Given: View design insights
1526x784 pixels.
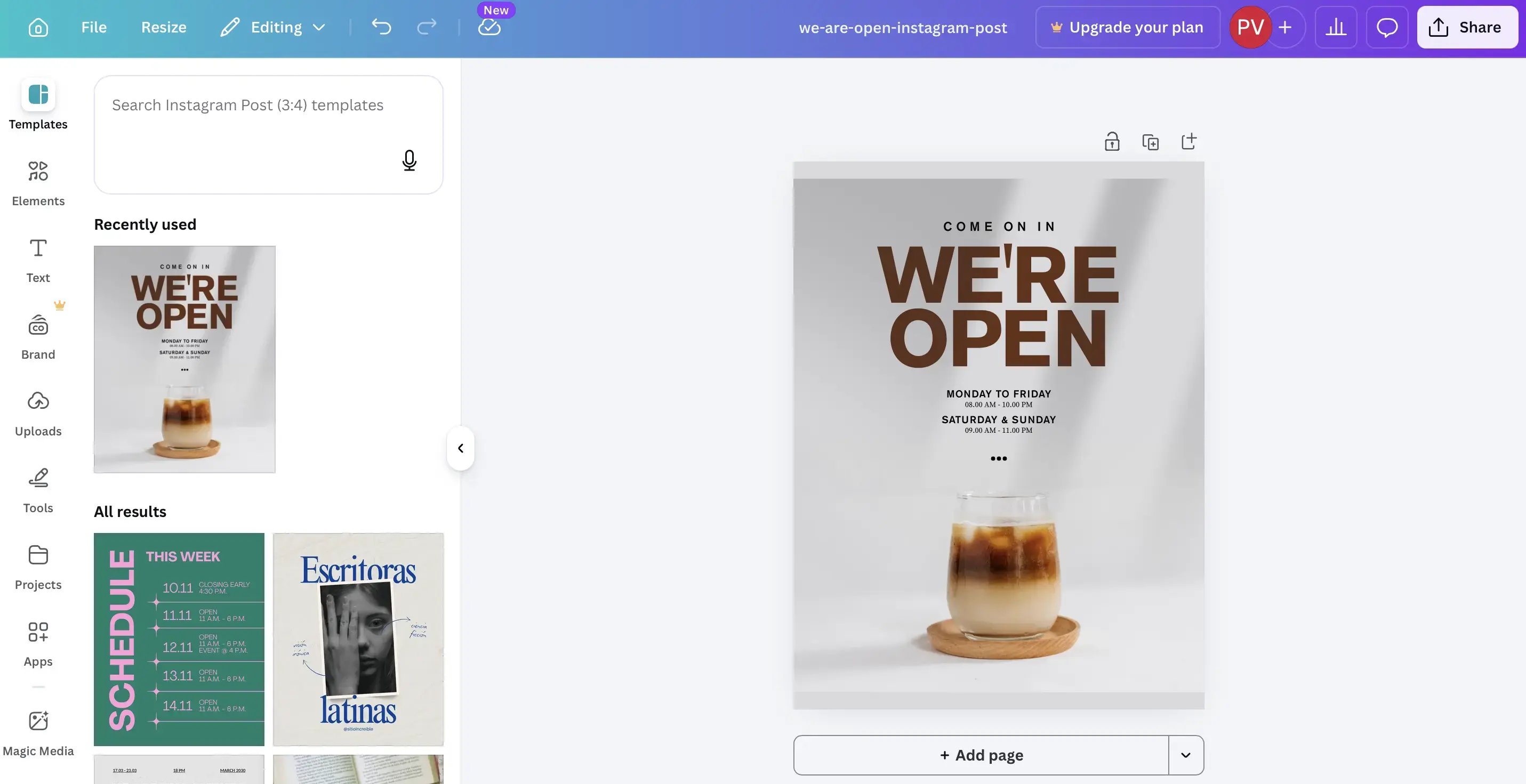Looking at the screenshot, I should [1336, 27].
